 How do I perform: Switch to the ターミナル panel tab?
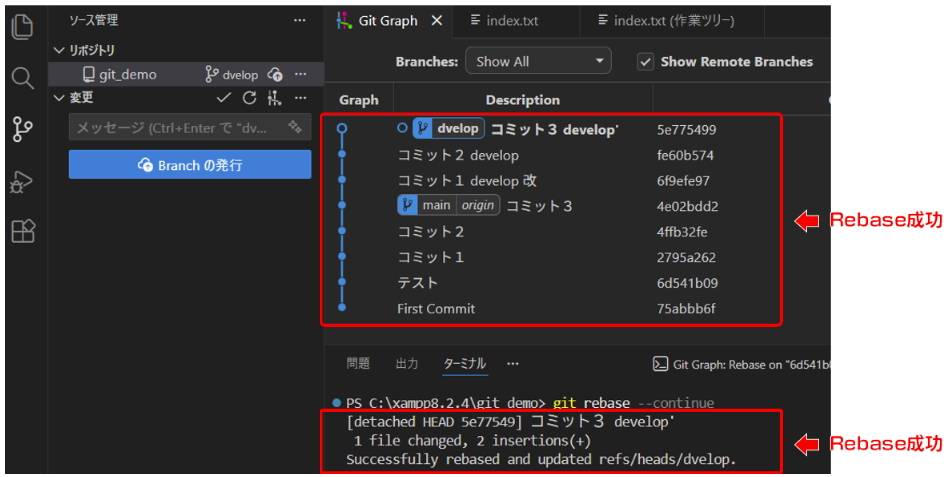[x=464, y=363]
